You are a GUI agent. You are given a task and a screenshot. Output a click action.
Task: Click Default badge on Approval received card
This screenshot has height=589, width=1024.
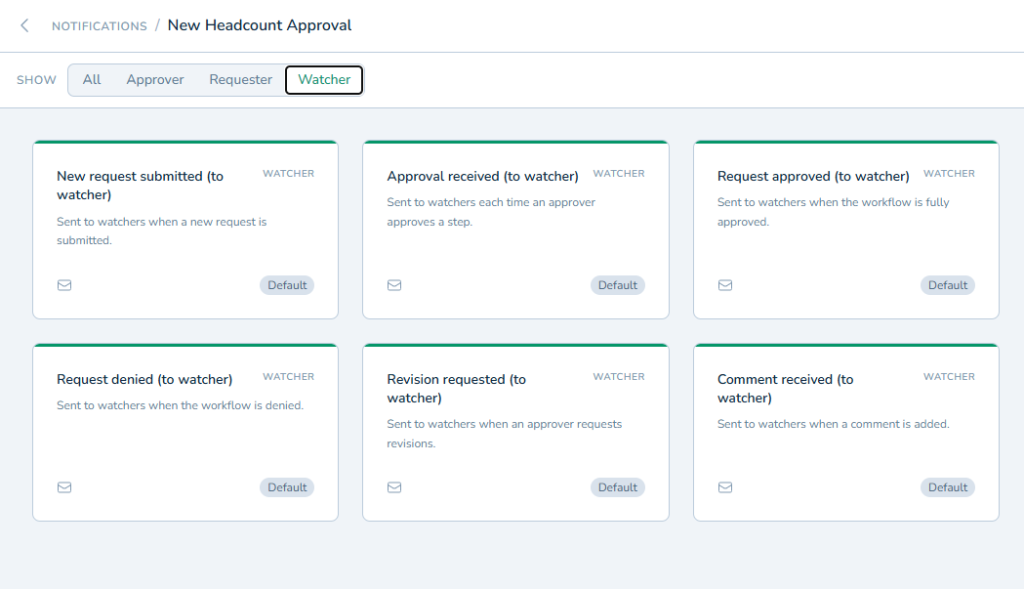point(617,285)
